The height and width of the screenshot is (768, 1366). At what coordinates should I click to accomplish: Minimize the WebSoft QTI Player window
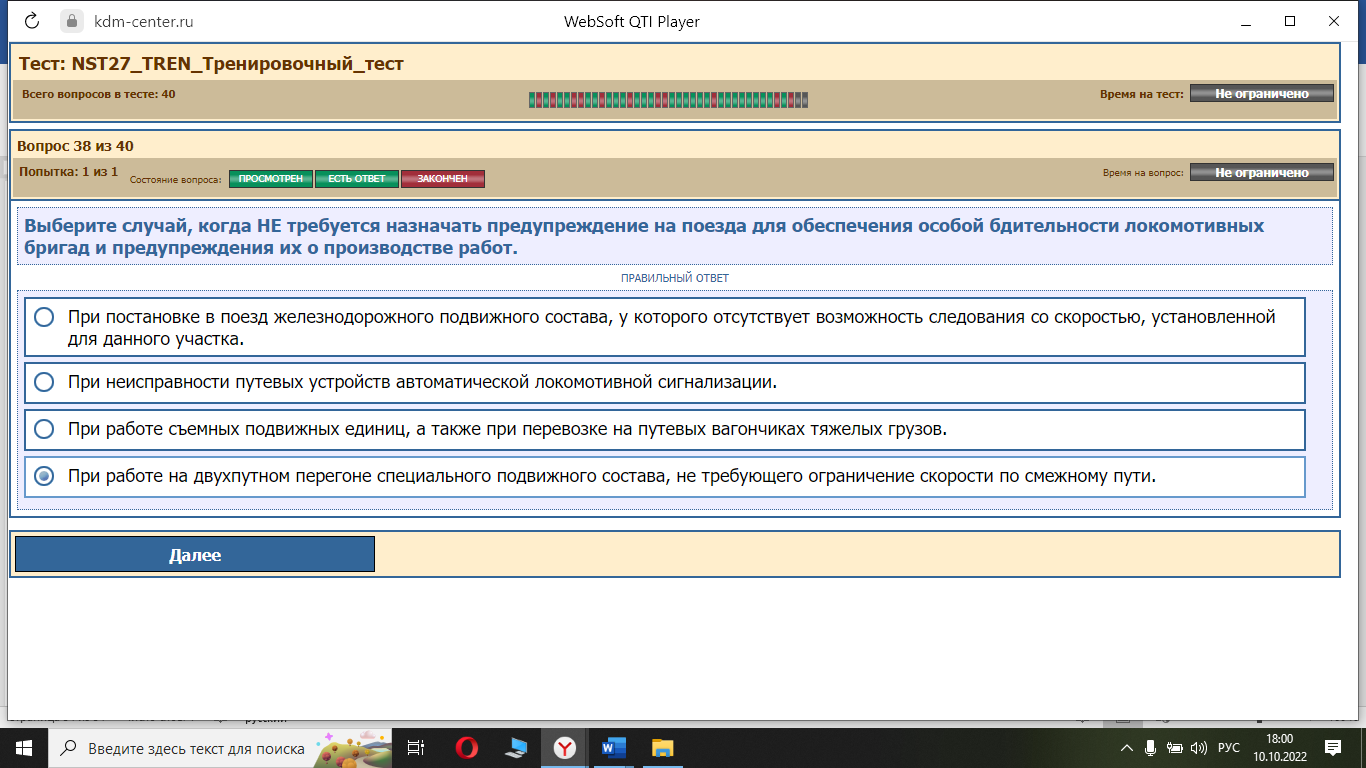pyautogui.click(x=1244, y=21)
